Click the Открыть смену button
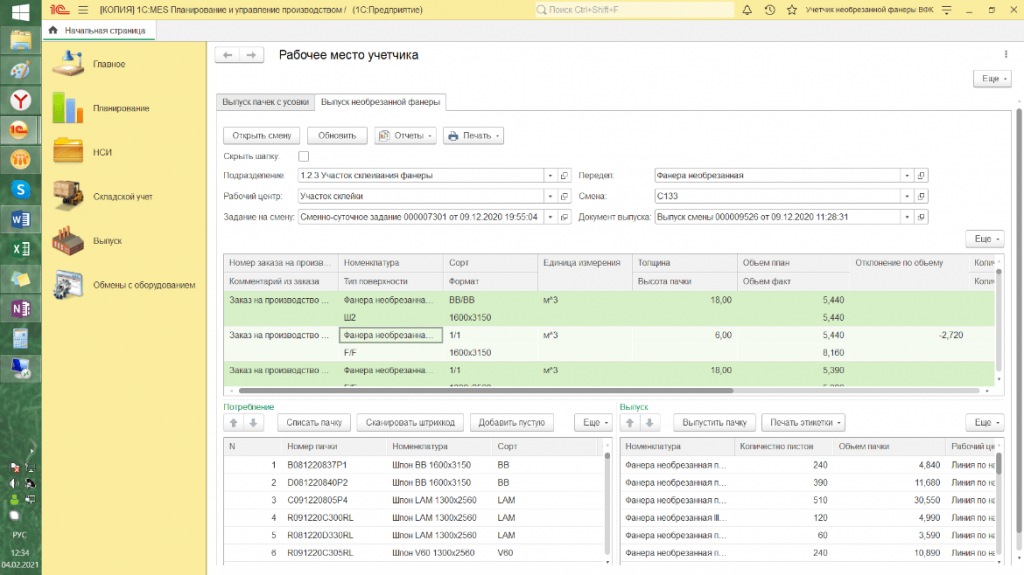The image size is (1024, 575). 261,135
